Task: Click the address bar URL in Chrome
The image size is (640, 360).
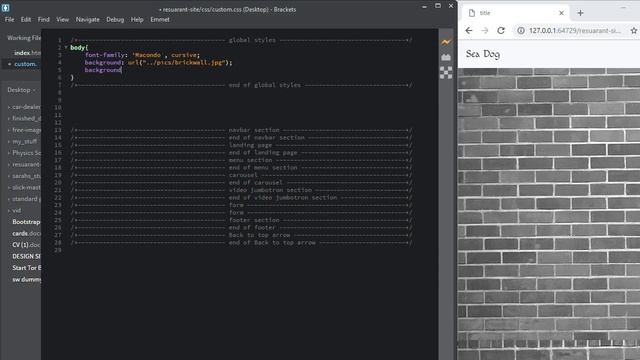Action: pyautogui.click(x=575, y=31)
